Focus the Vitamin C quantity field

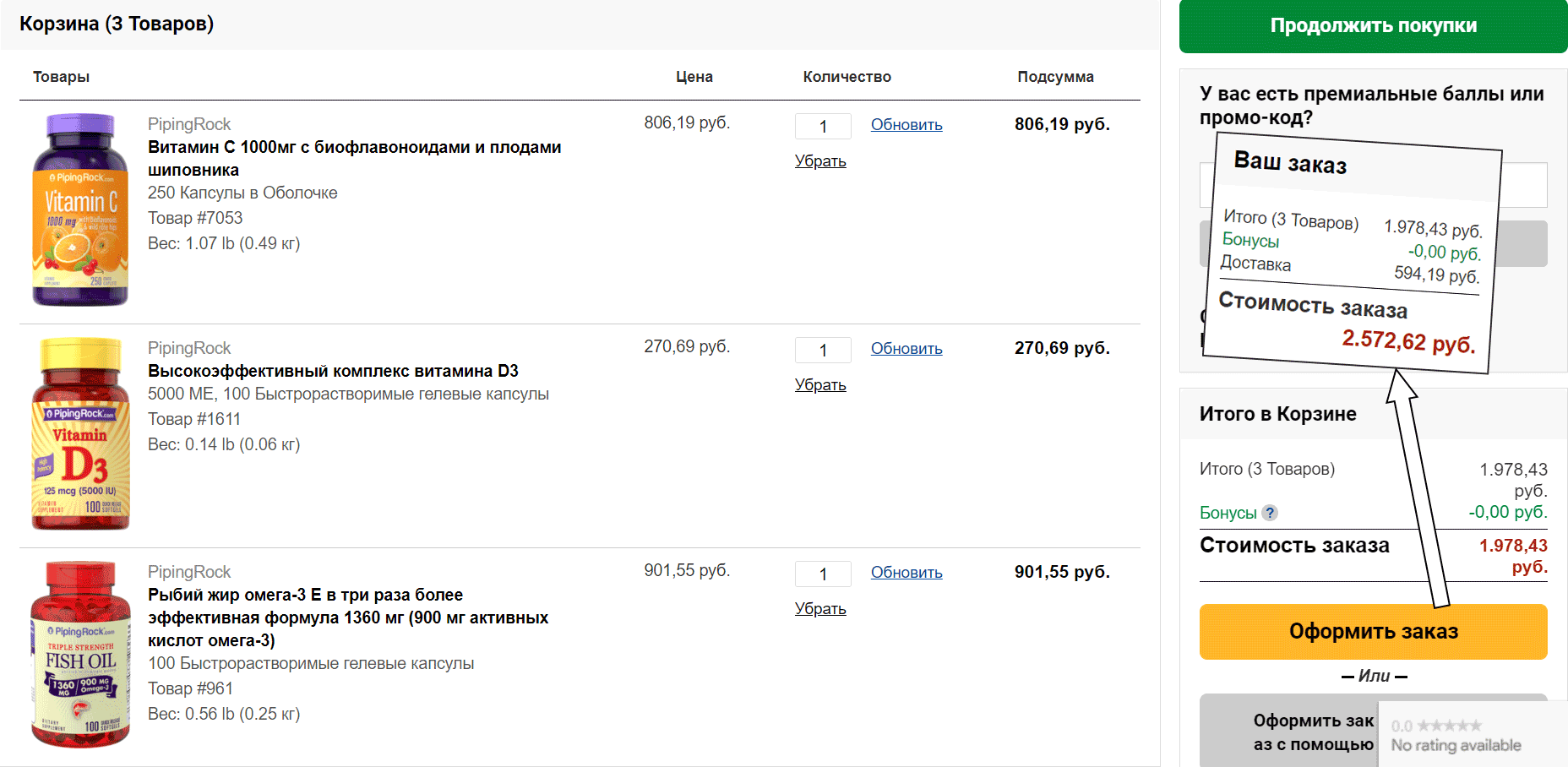(x=823, y=127)
